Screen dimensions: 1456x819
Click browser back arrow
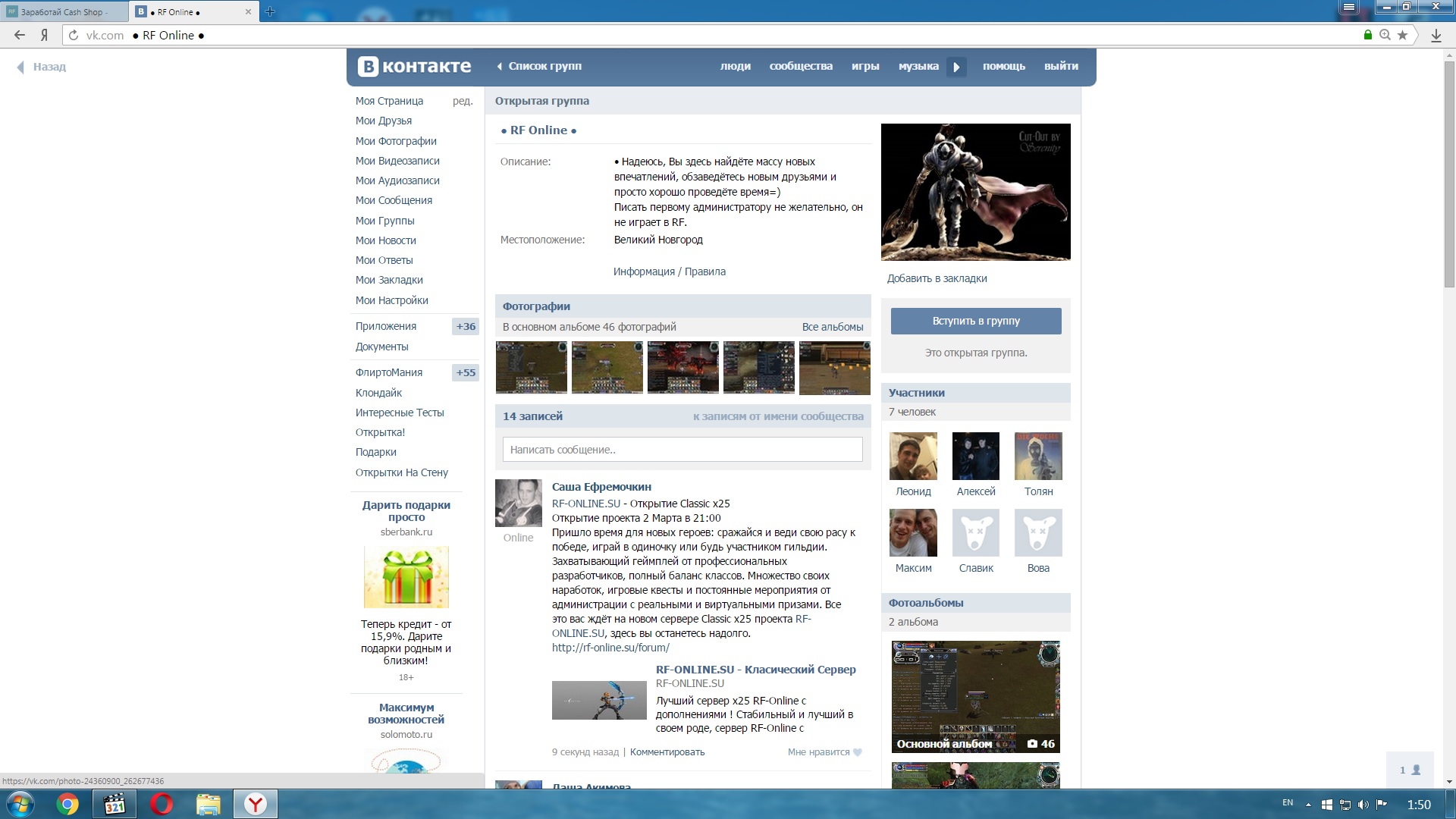click(x=20, y=35)
